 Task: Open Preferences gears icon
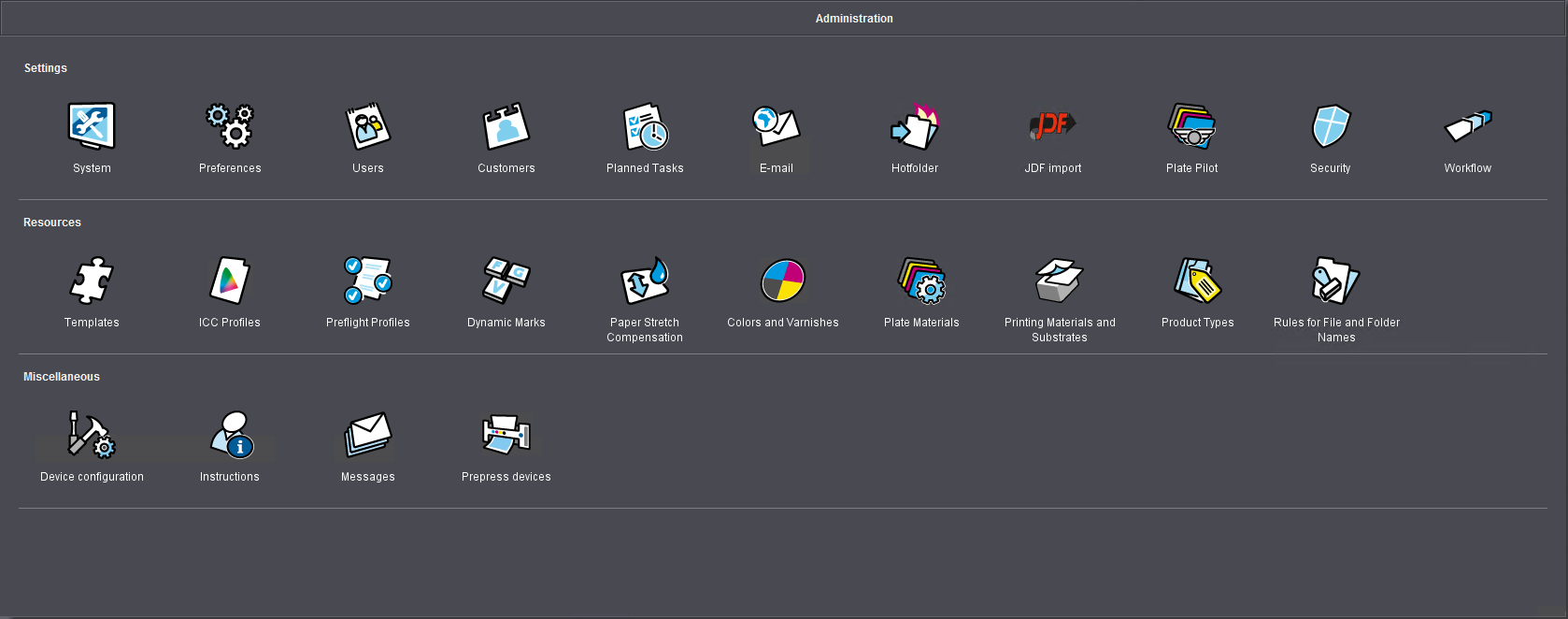point(230,126)
